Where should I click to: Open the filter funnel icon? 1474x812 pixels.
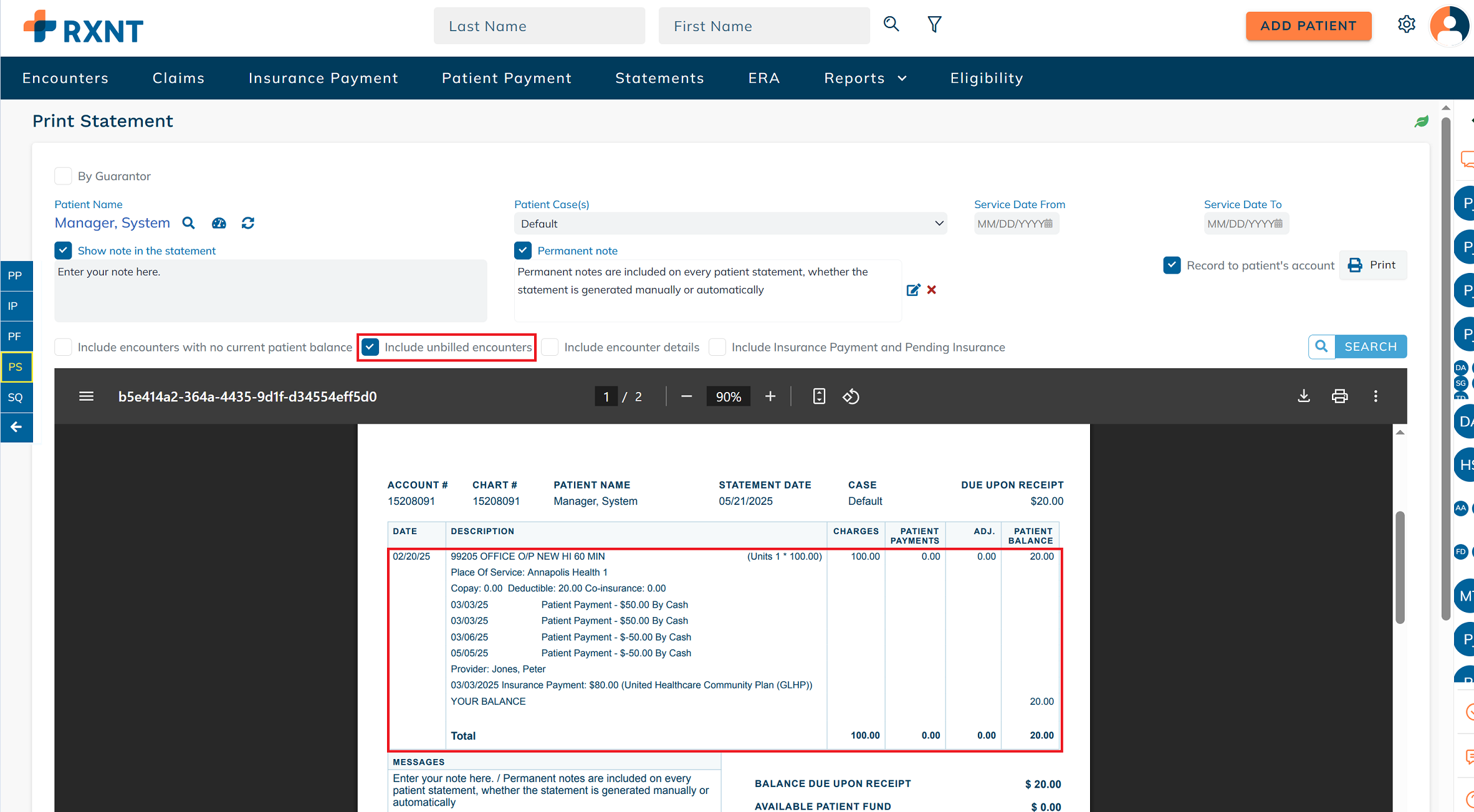point(934,25)
